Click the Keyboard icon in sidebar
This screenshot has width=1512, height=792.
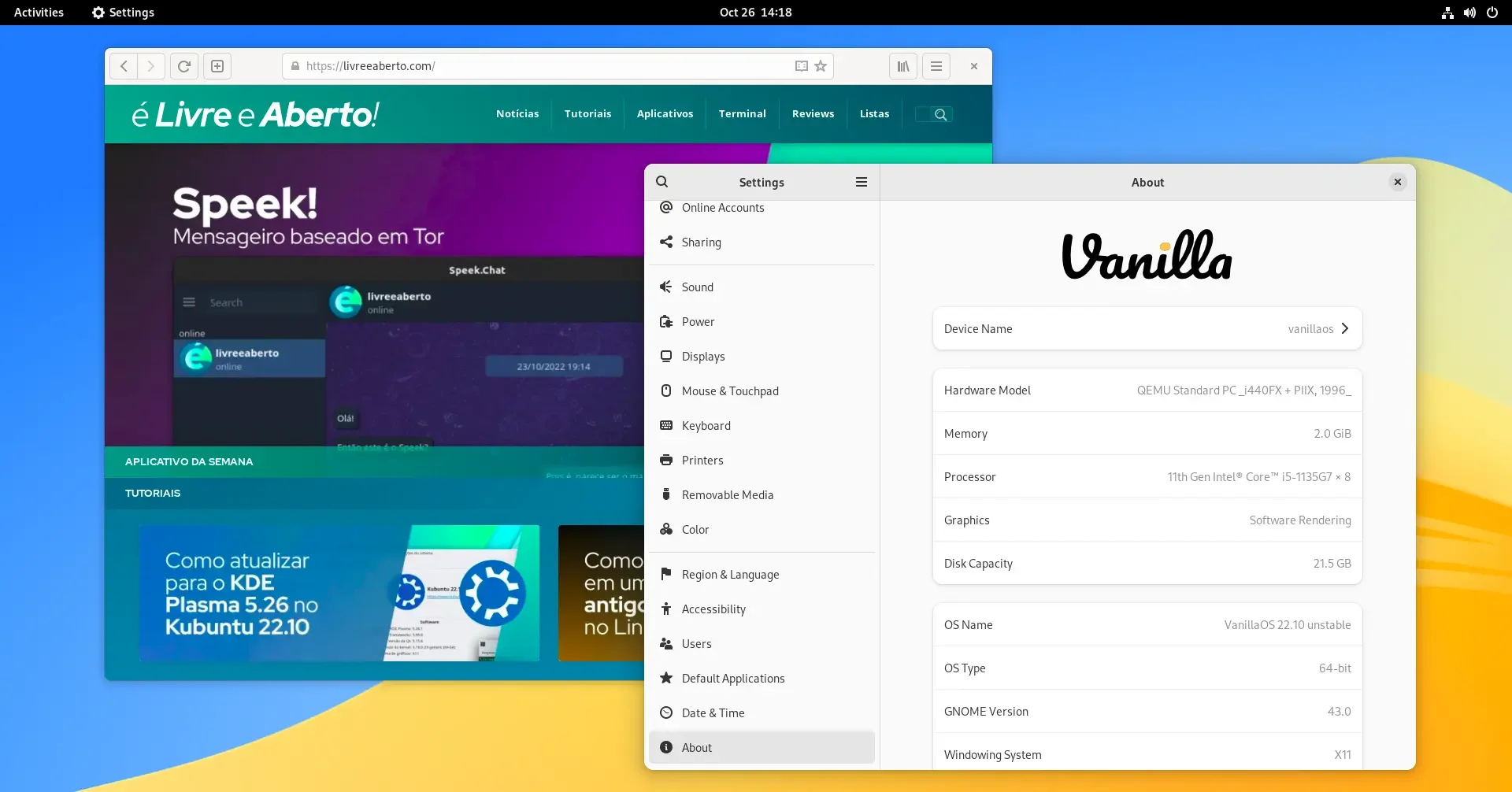click(x=666, y=425)
